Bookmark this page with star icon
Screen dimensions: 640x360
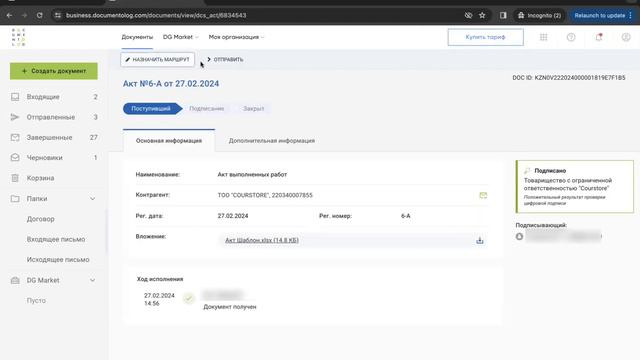click(482, 16)
